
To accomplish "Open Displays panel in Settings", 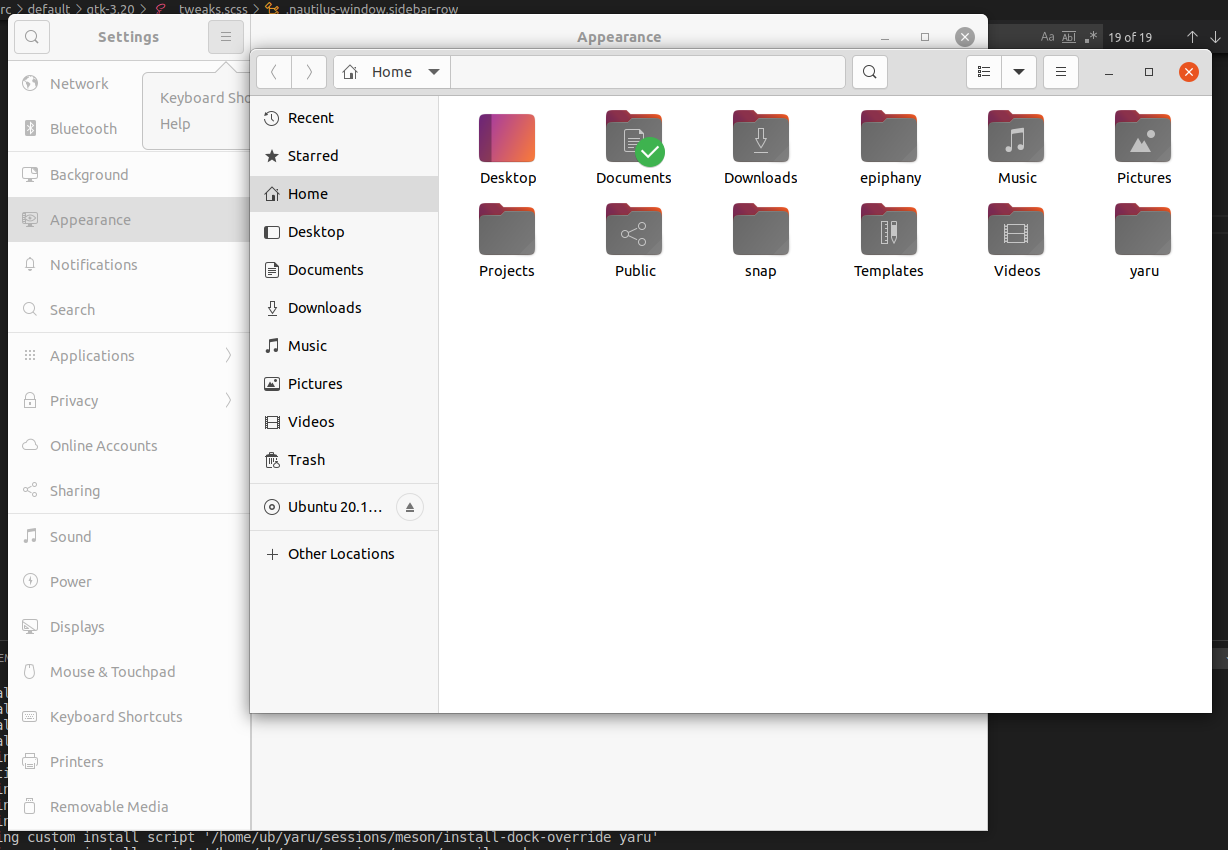I will pos(129,627).
